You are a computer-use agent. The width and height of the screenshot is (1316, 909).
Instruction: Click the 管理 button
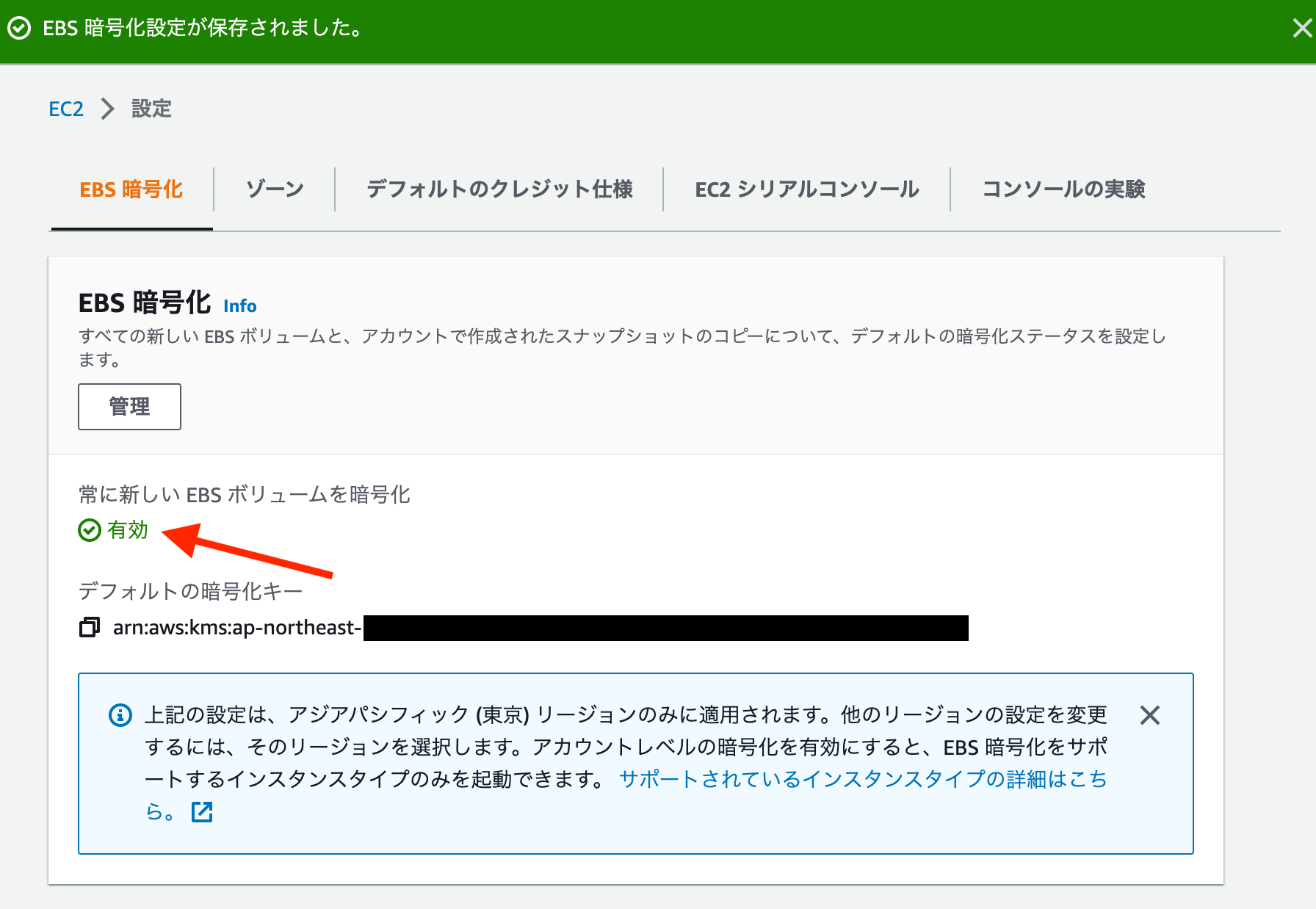point(129,406)
